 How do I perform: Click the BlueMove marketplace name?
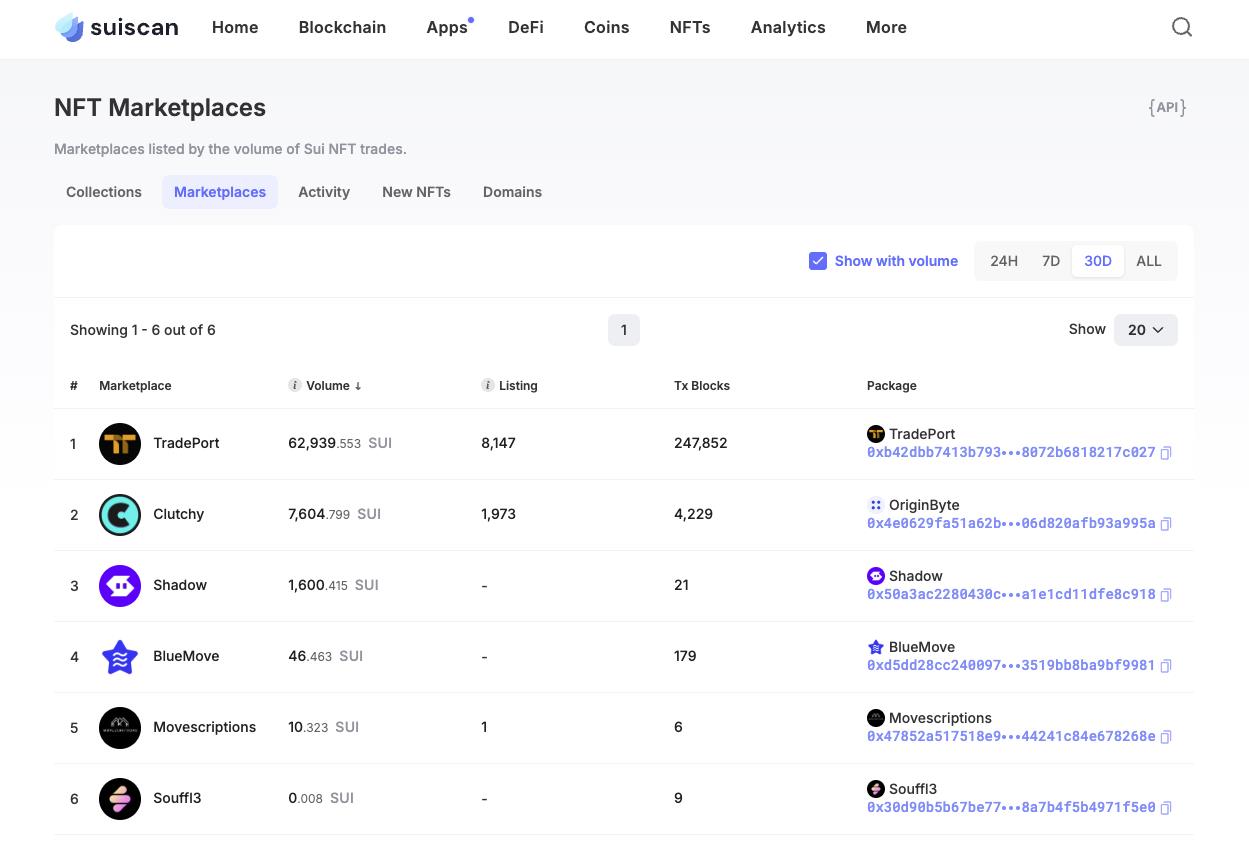[186, 656]
